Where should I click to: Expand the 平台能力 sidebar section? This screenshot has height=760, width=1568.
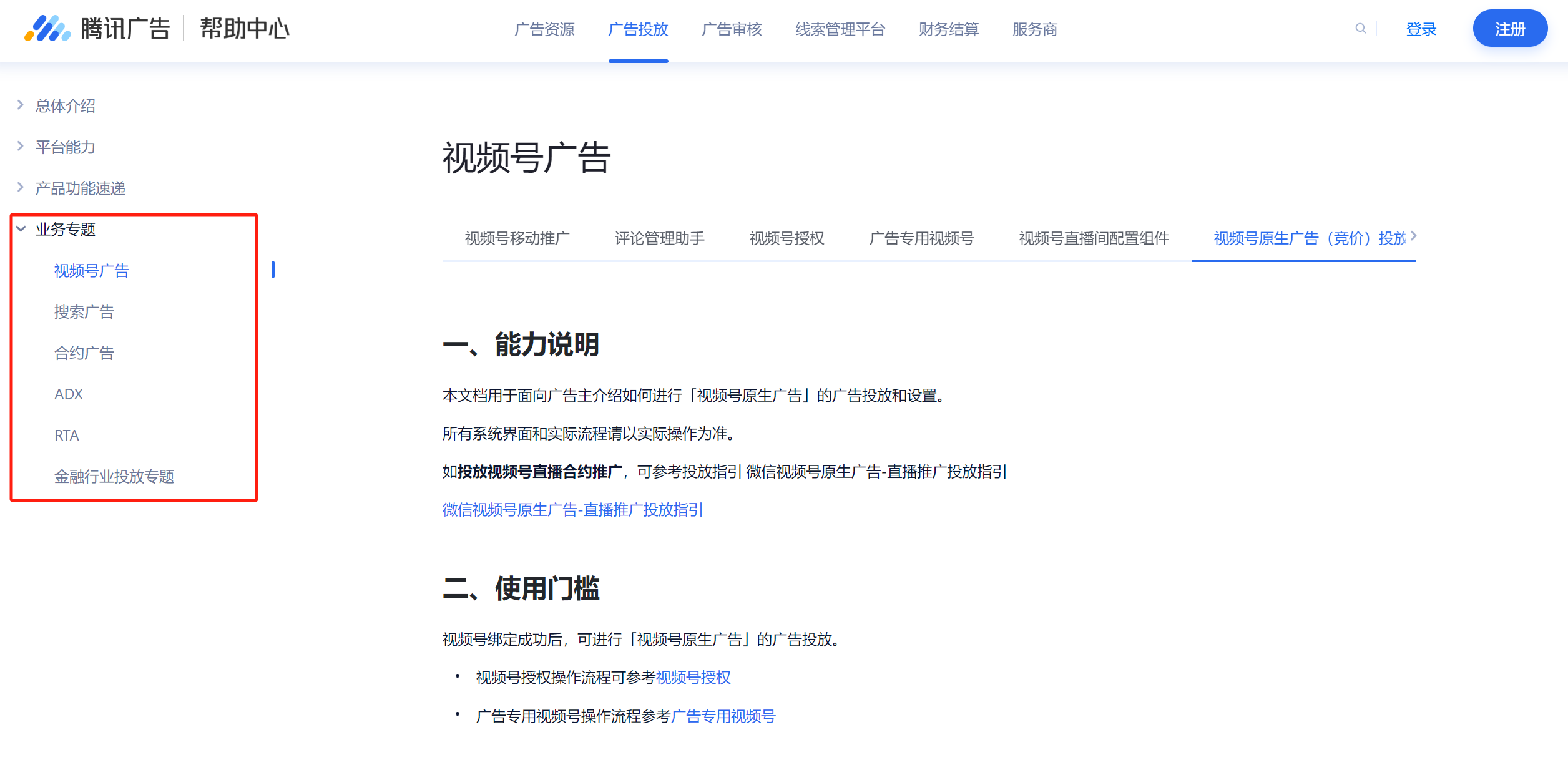coord(65,147)
